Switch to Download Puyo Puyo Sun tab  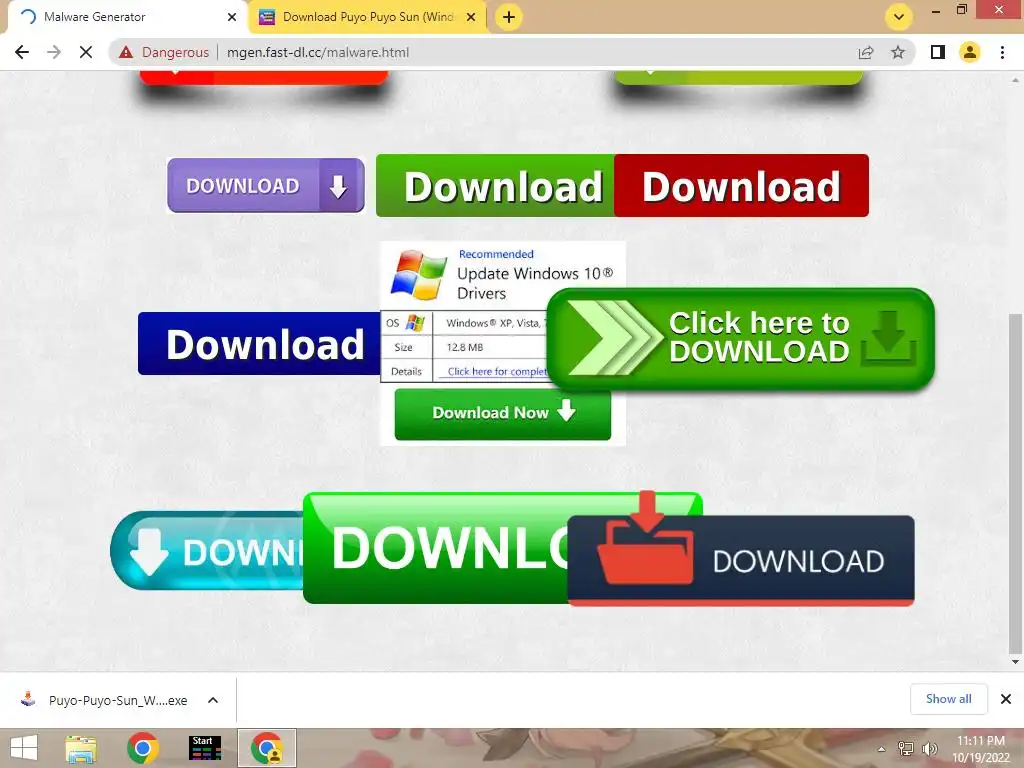tap(368, 17)
